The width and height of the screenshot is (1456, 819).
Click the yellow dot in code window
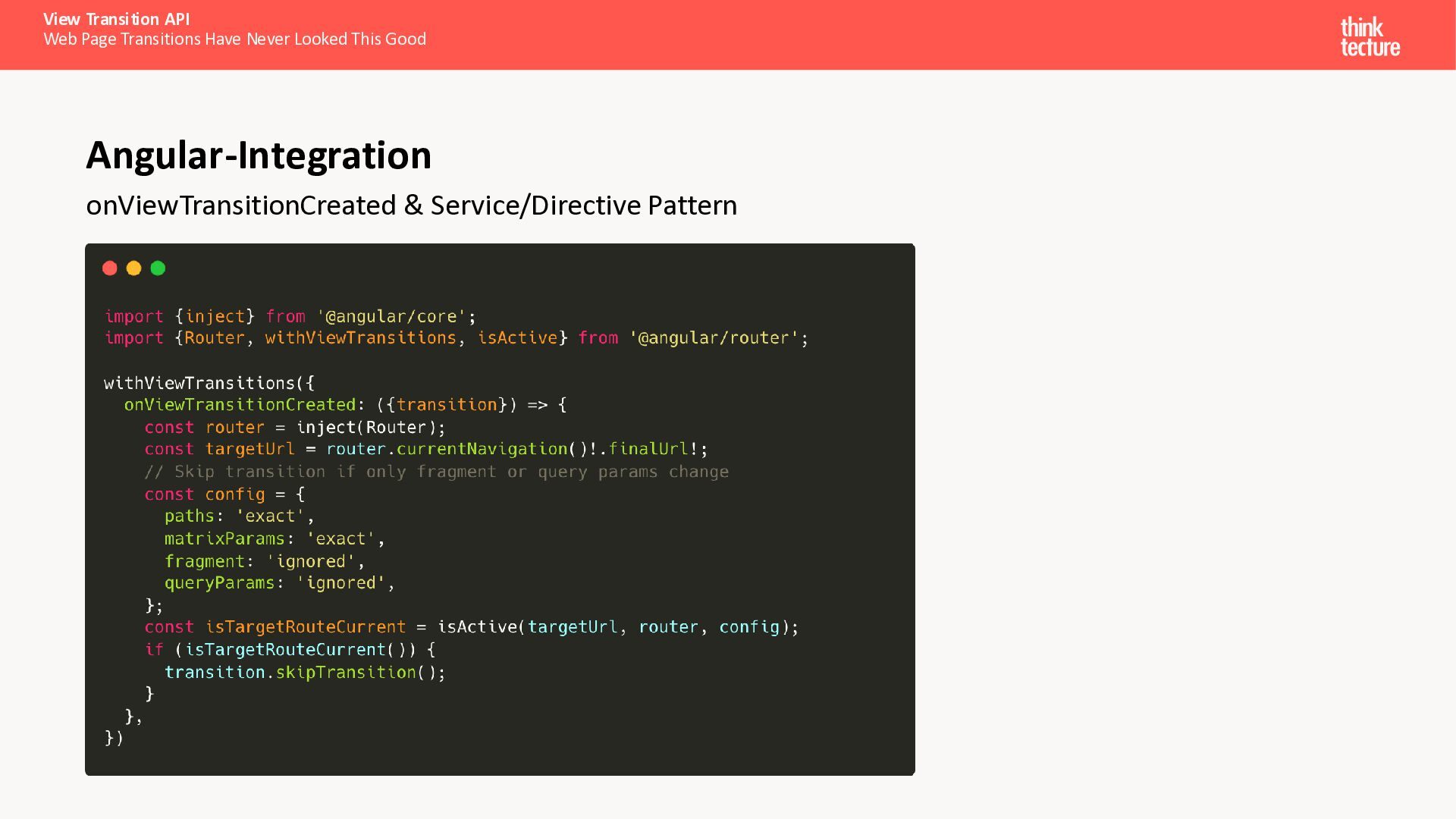[134, 268]
